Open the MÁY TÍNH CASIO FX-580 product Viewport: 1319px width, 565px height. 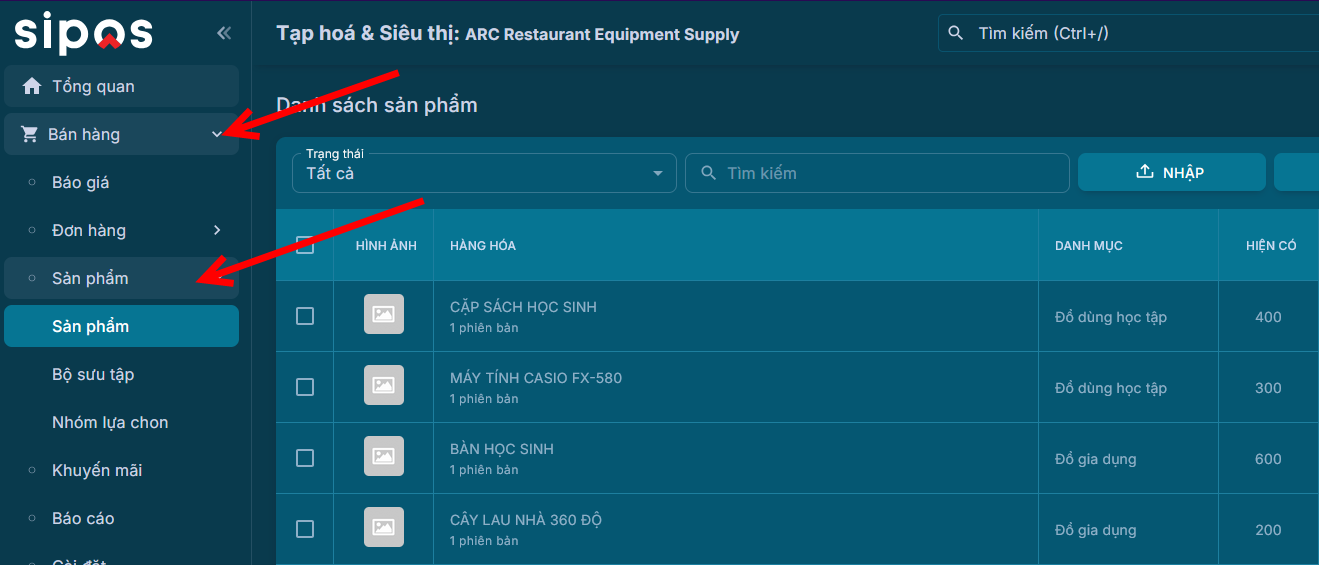(536, 378)
